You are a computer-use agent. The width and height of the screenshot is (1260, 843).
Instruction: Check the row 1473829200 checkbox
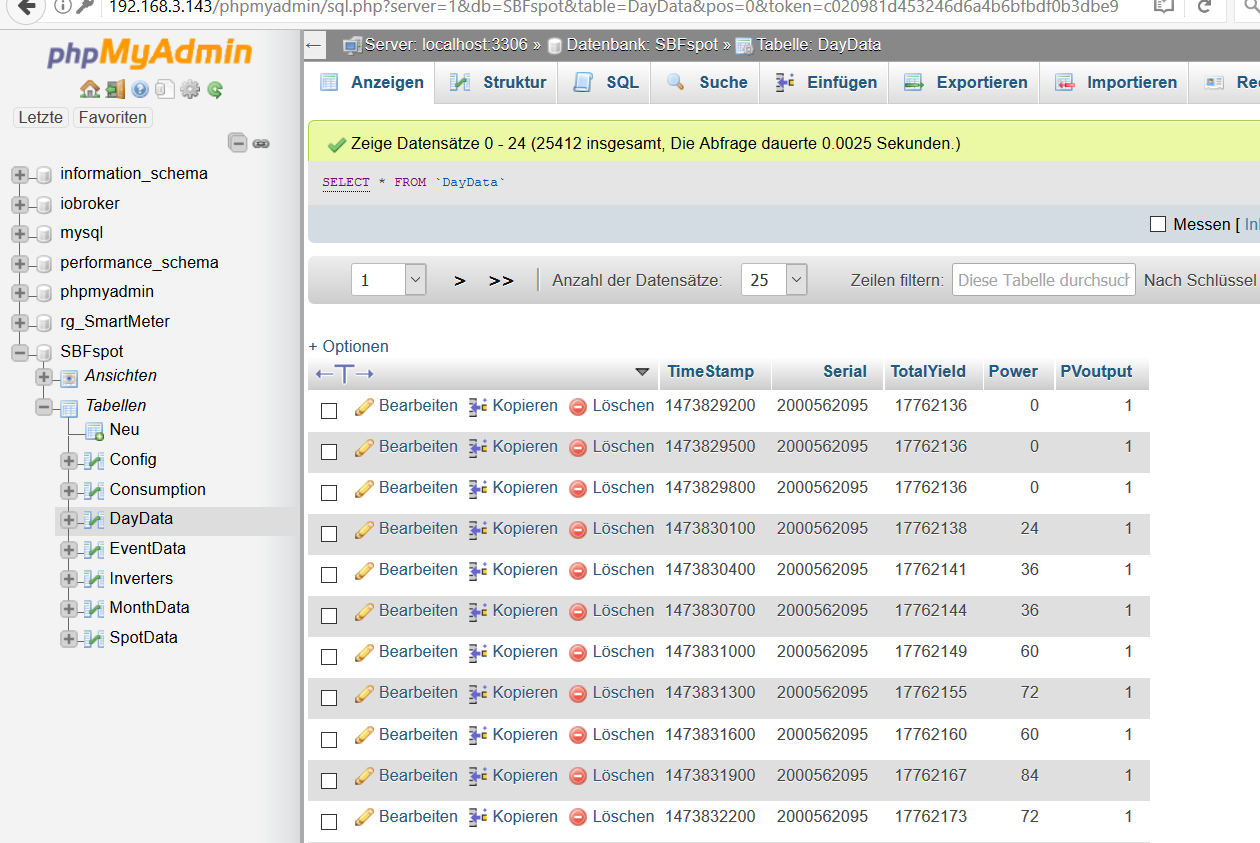pyautogui.click(x=329, y=410)
